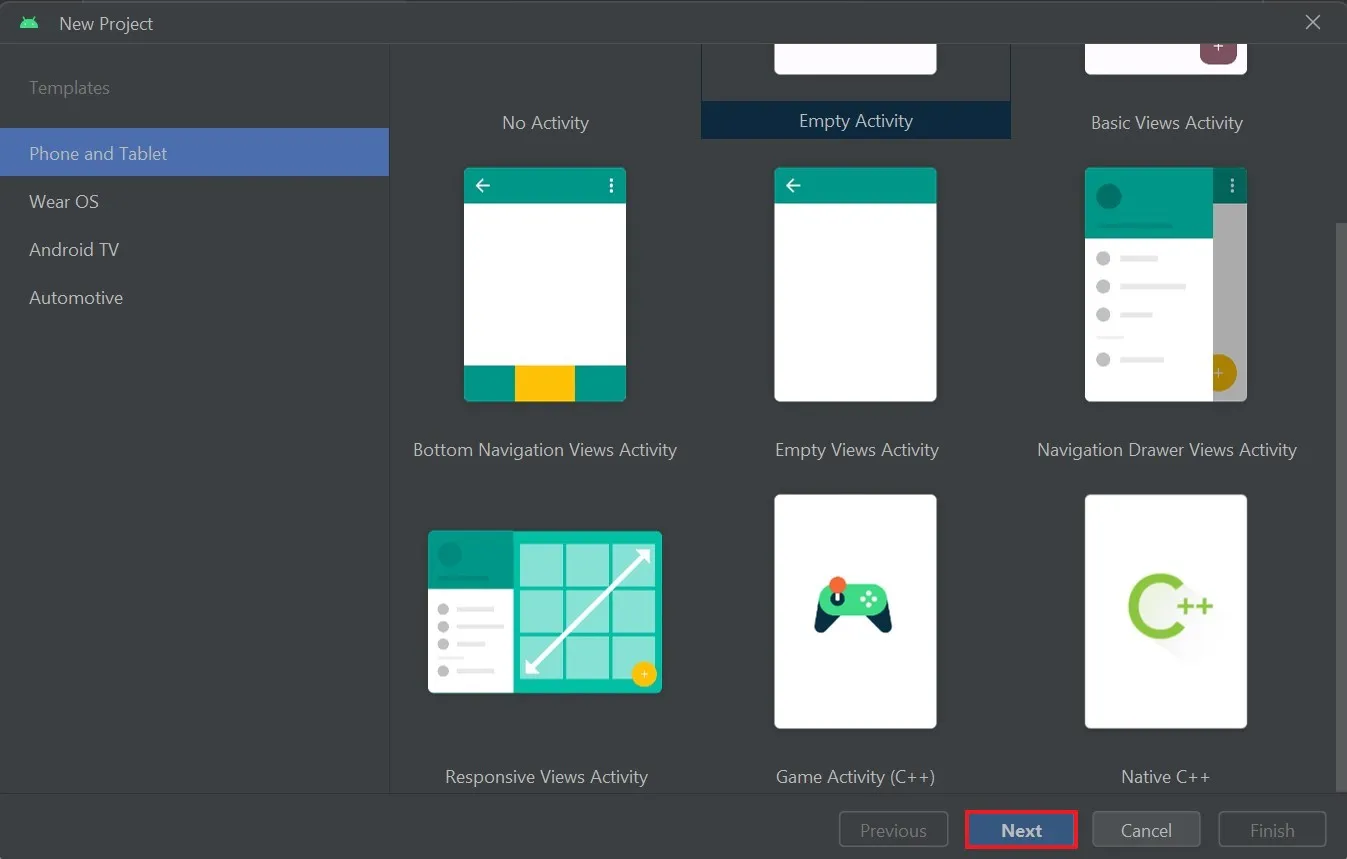Click the Previous navigation button
Viewport: 1347px width, 859px height.
tap(893, 830)
